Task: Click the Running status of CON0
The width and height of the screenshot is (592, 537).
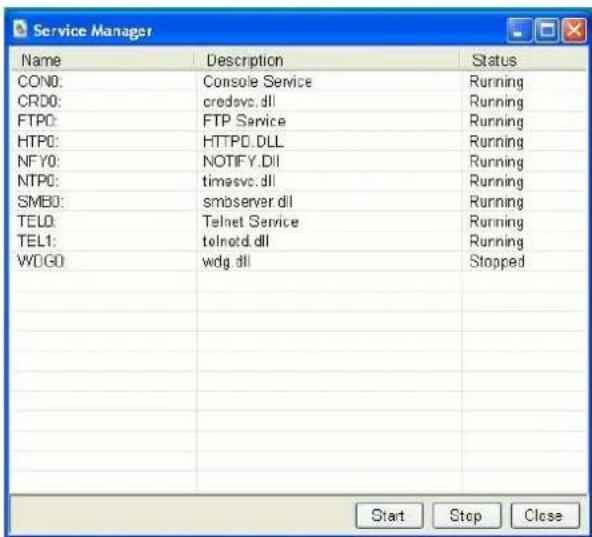Action: point(496,82)
